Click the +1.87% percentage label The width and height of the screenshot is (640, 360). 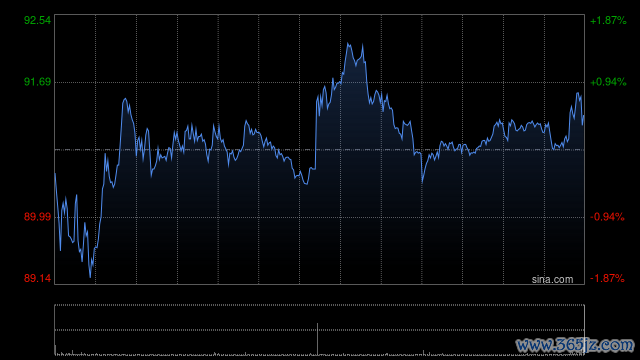(608, 20)
